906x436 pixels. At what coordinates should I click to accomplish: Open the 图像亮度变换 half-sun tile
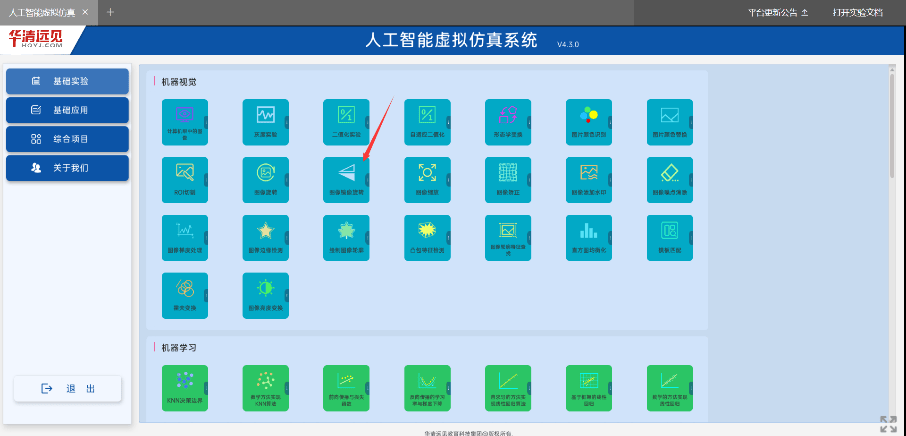(265, 296)
